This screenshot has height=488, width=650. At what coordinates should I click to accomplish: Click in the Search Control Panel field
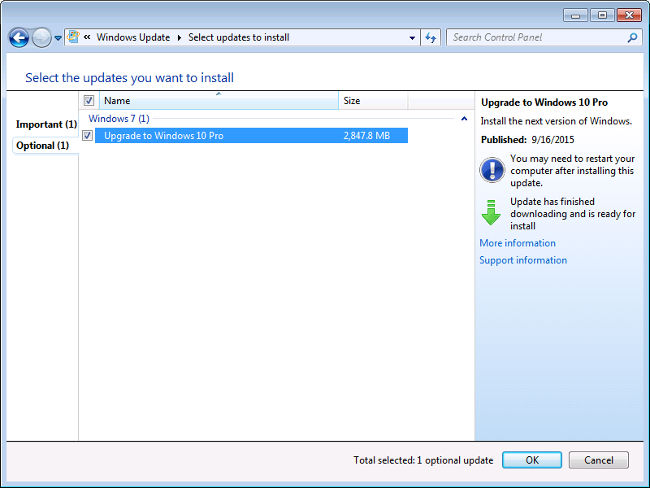(x=535, y=37)
